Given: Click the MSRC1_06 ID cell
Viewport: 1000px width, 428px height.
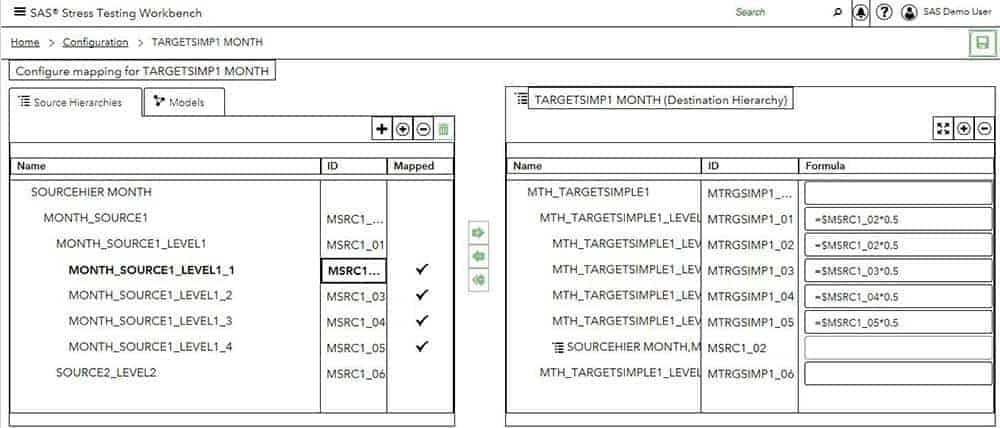Looking at the screenshot, I should tap(355, 374).
